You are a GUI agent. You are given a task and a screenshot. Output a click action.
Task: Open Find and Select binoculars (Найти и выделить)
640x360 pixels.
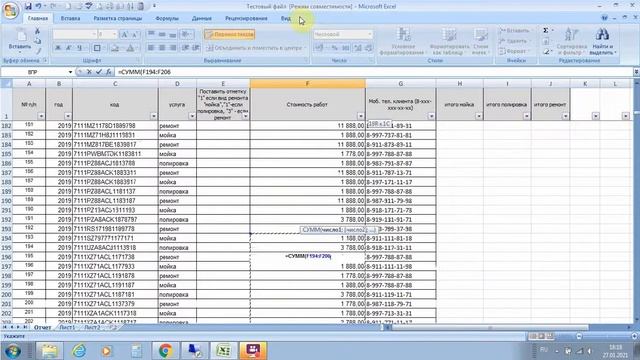pyautogui.click(x=602, y=42)
